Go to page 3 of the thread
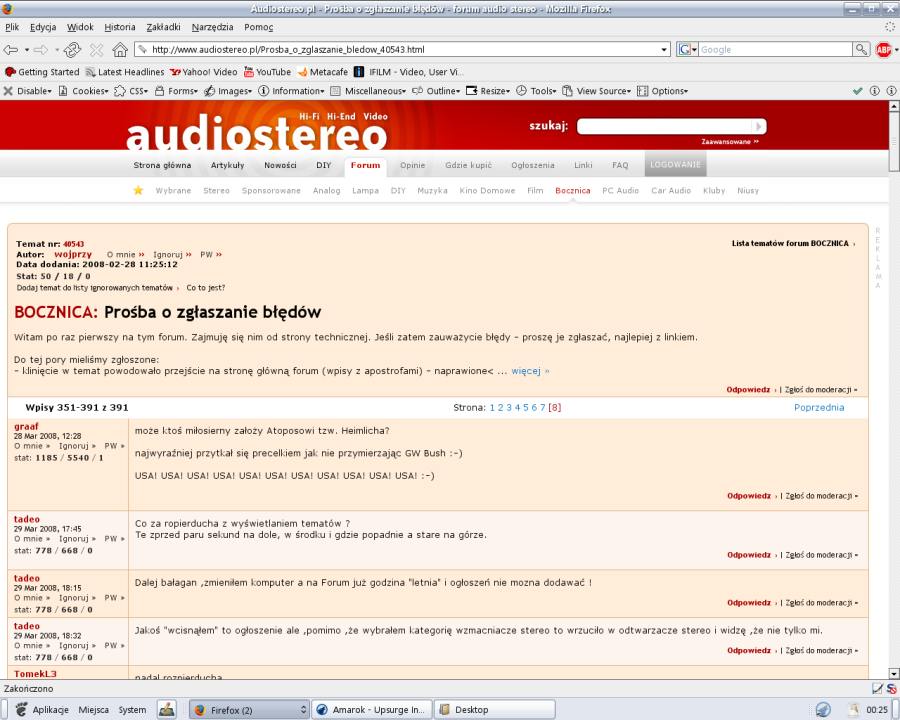This screenshot has height=720, width=900. [x=509, y=408]
